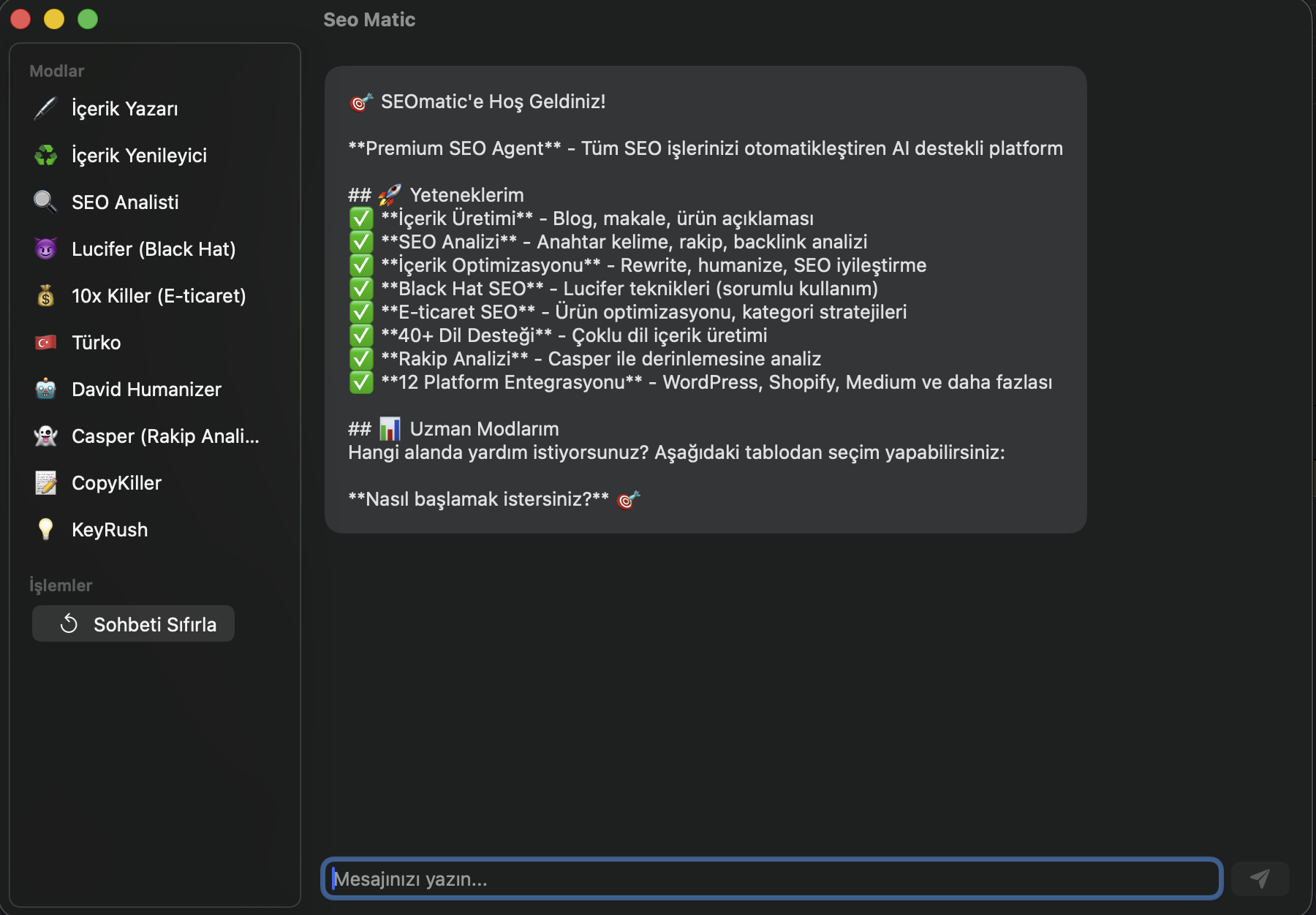Click the ghost icon for Casper
This screenshot has height=915, width=1316.
[x=45, y=436]
